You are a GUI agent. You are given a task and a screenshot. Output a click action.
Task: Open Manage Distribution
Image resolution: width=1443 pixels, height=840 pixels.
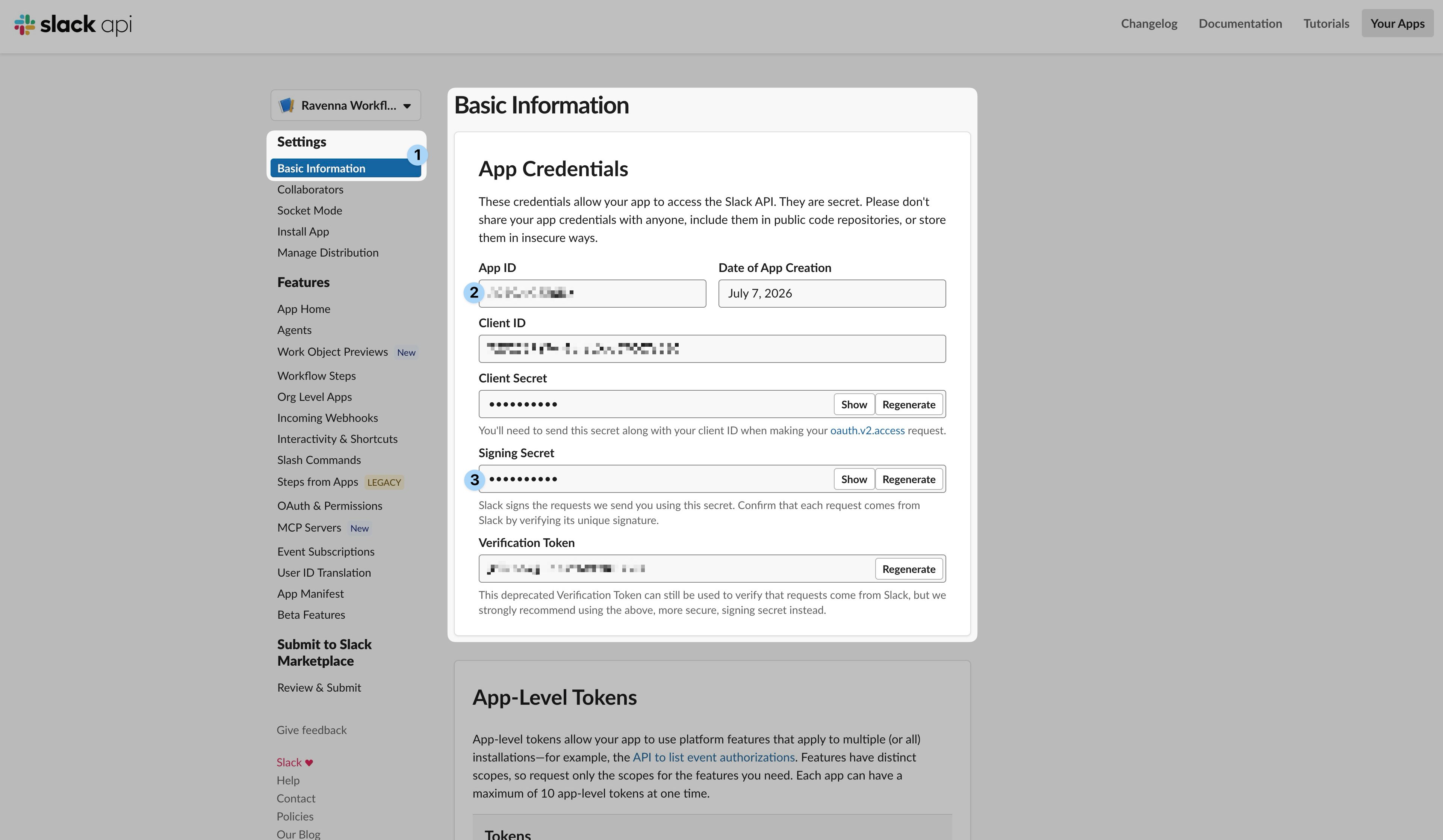[328, 253]
